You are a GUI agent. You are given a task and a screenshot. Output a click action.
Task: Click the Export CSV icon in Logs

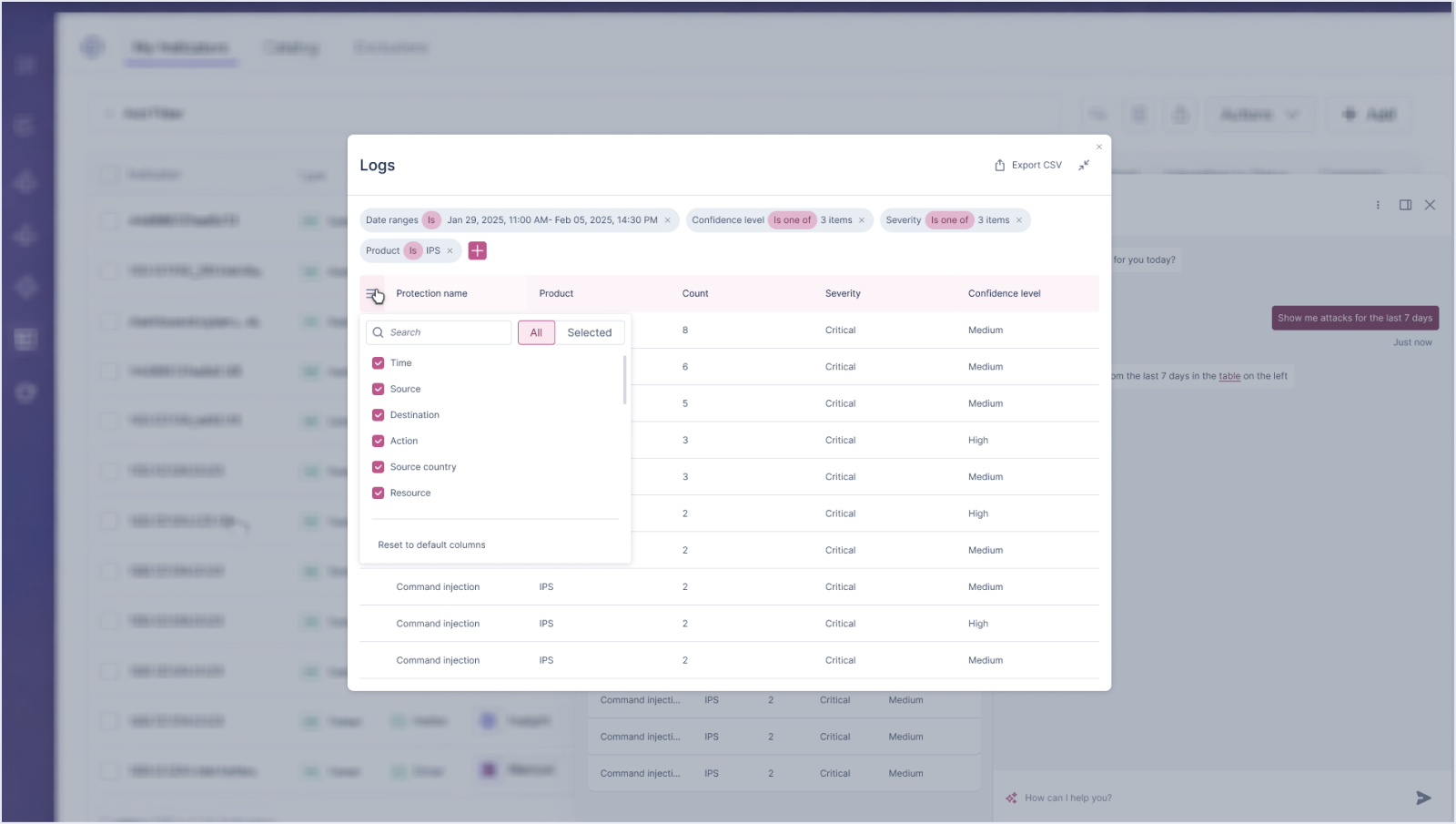[999, 165]
